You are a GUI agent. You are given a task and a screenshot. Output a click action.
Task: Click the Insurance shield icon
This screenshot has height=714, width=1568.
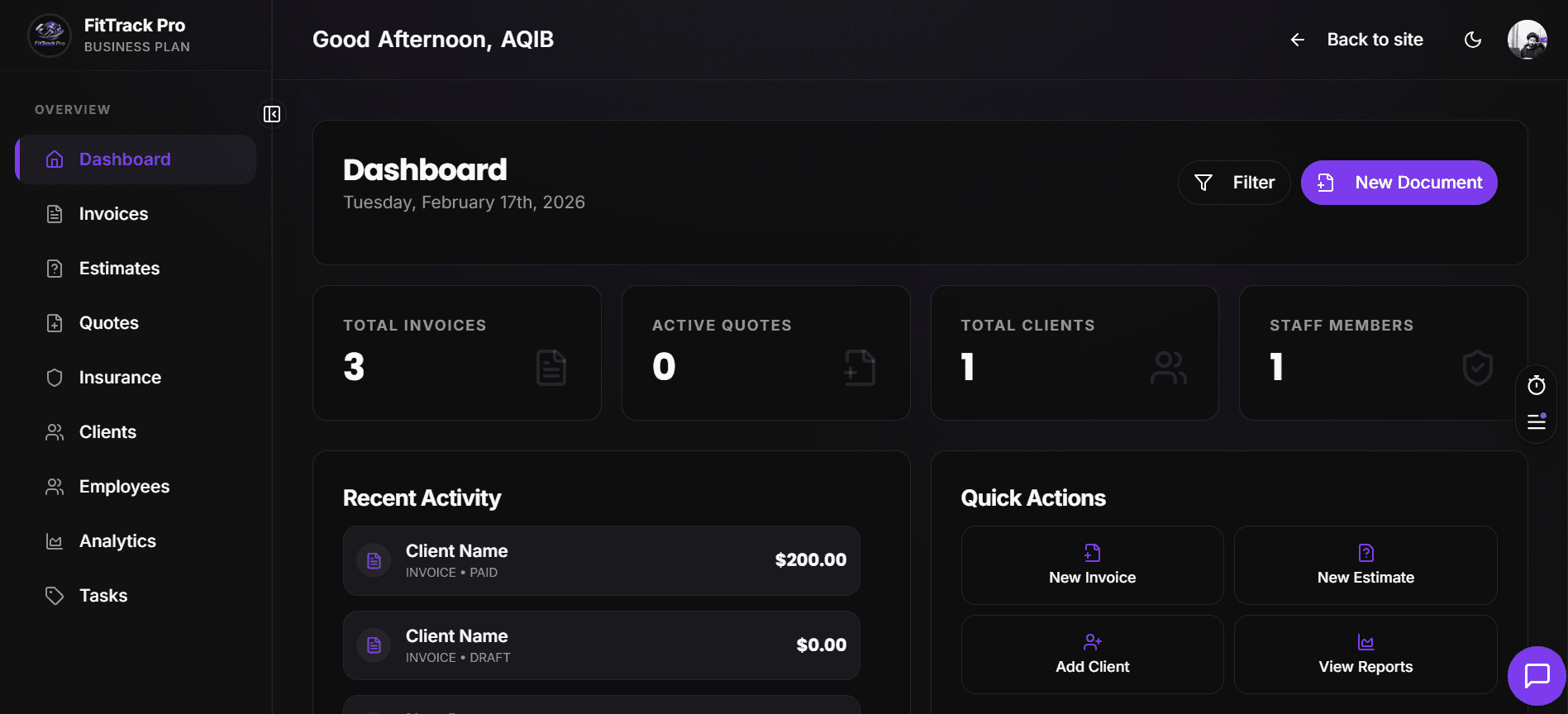(54, 377)
